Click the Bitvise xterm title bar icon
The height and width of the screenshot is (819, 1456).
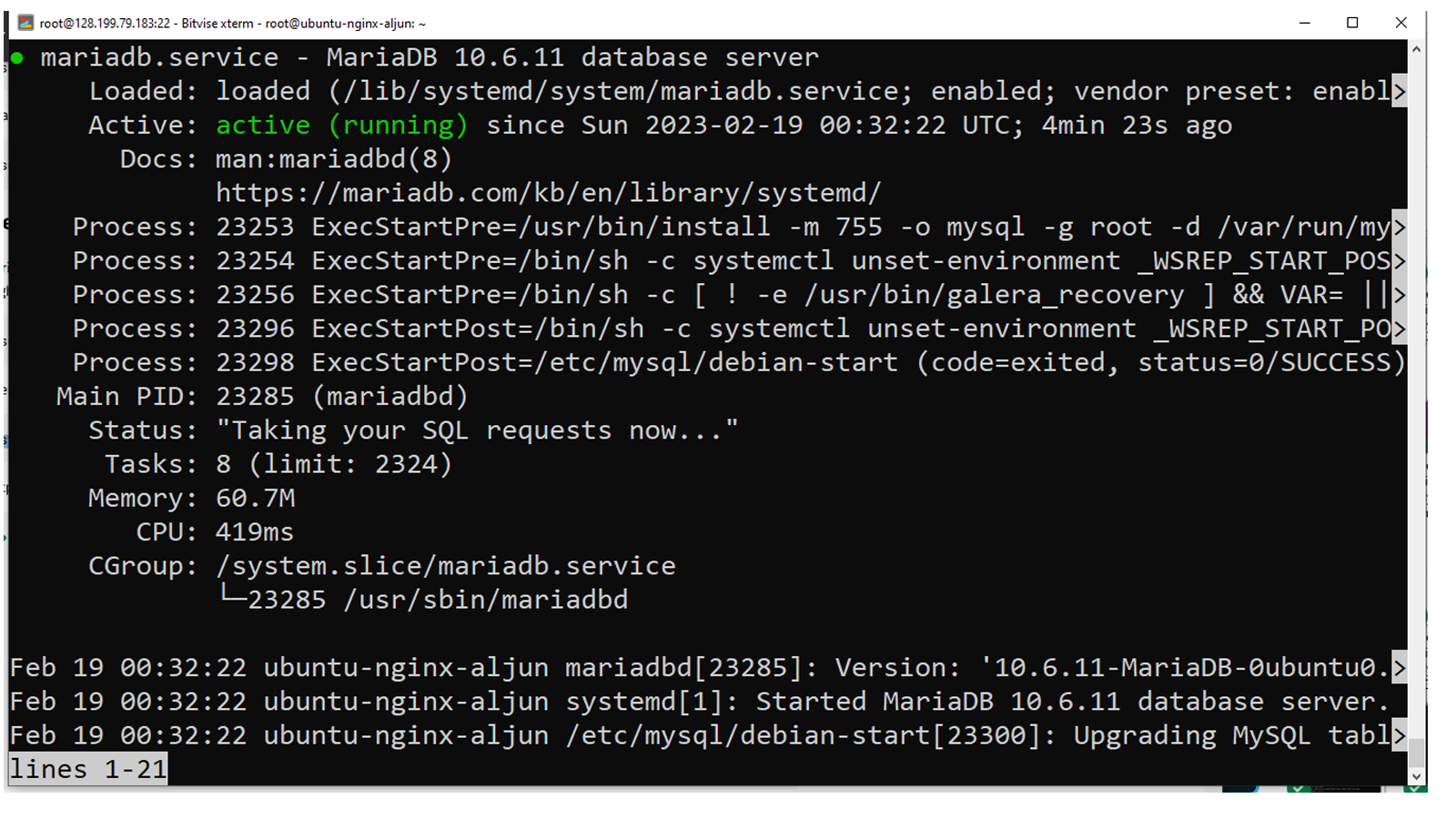pos(25,23)
